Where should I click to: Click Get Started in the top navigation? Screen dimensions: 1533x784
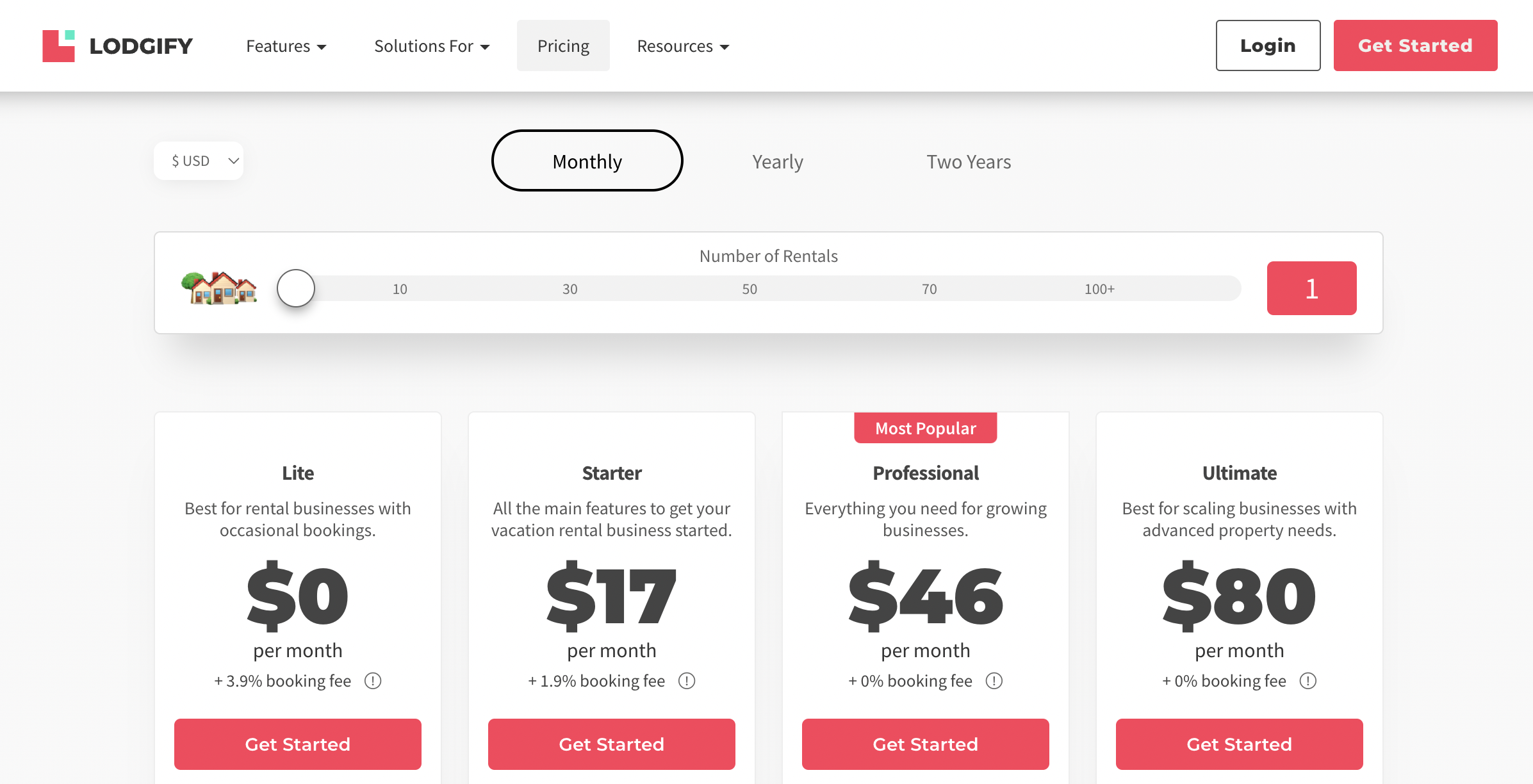tap(1416, 45)
